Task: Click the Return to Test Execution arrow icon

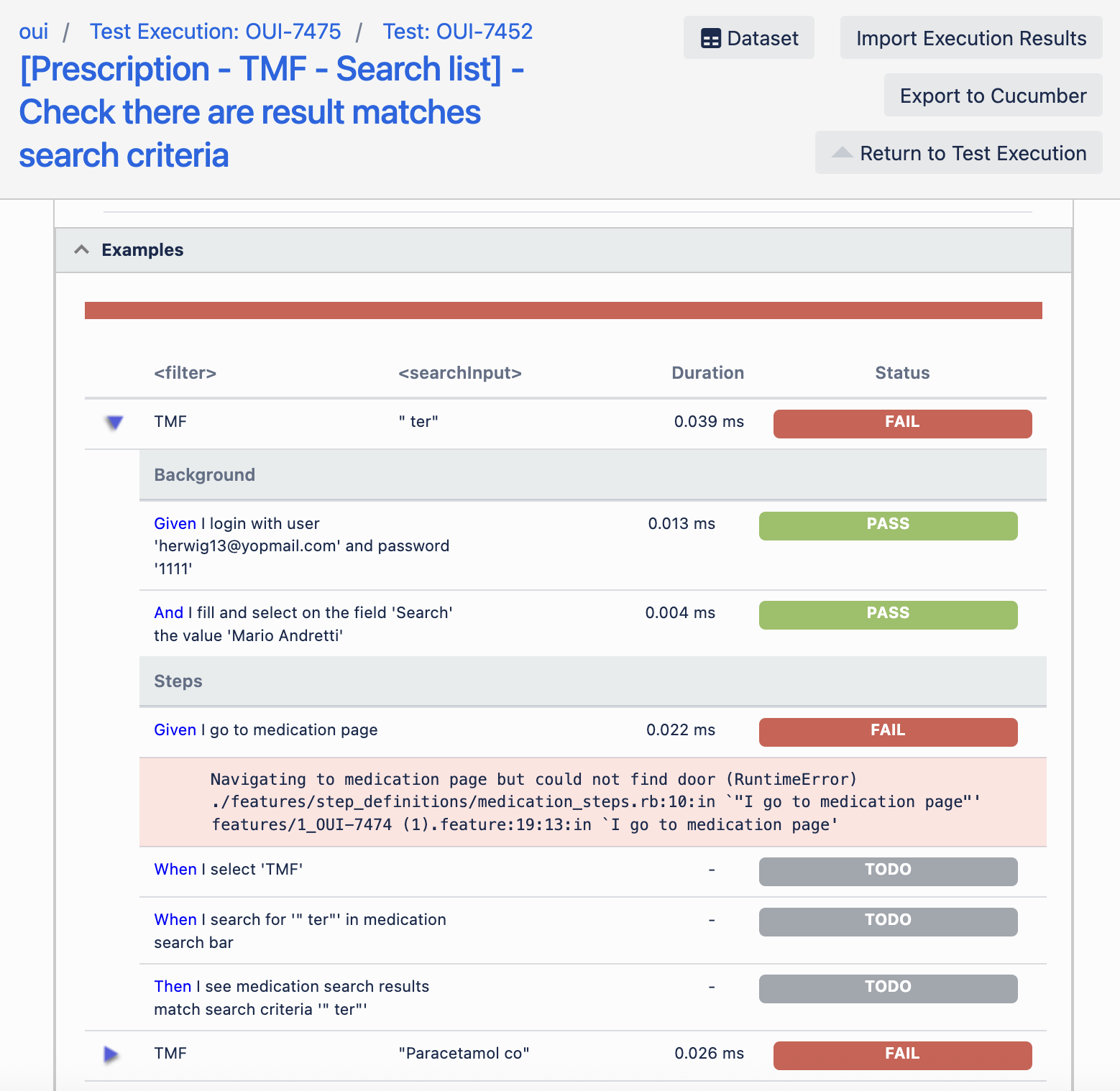Action: pos(842,153)
